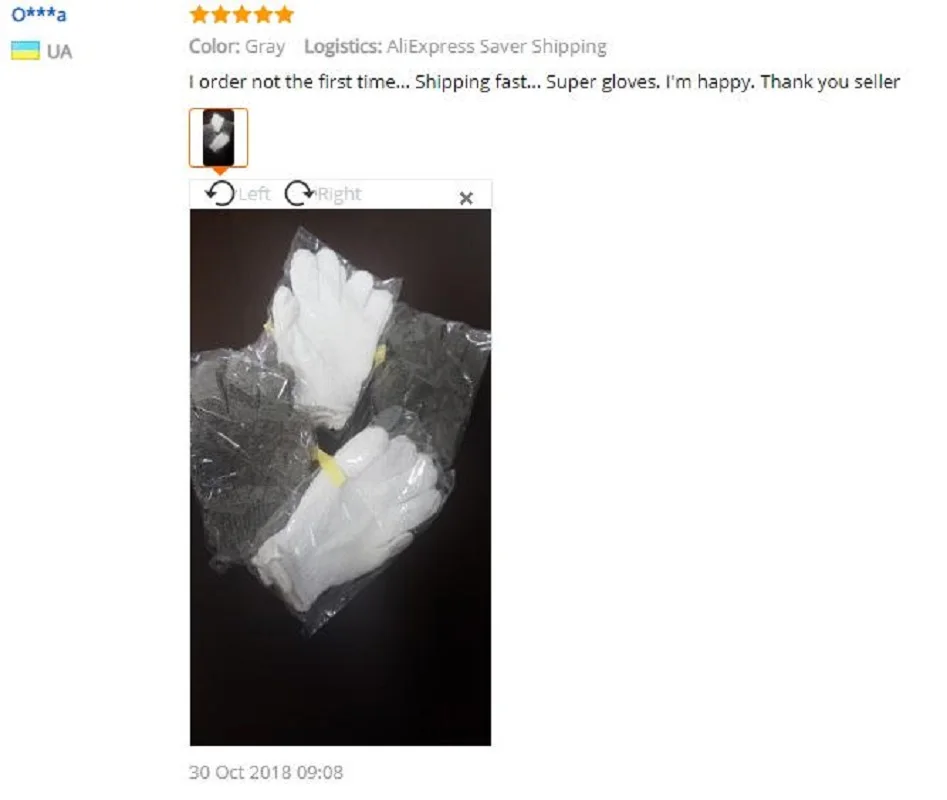Click the UA country code text

tap(59, 52)
